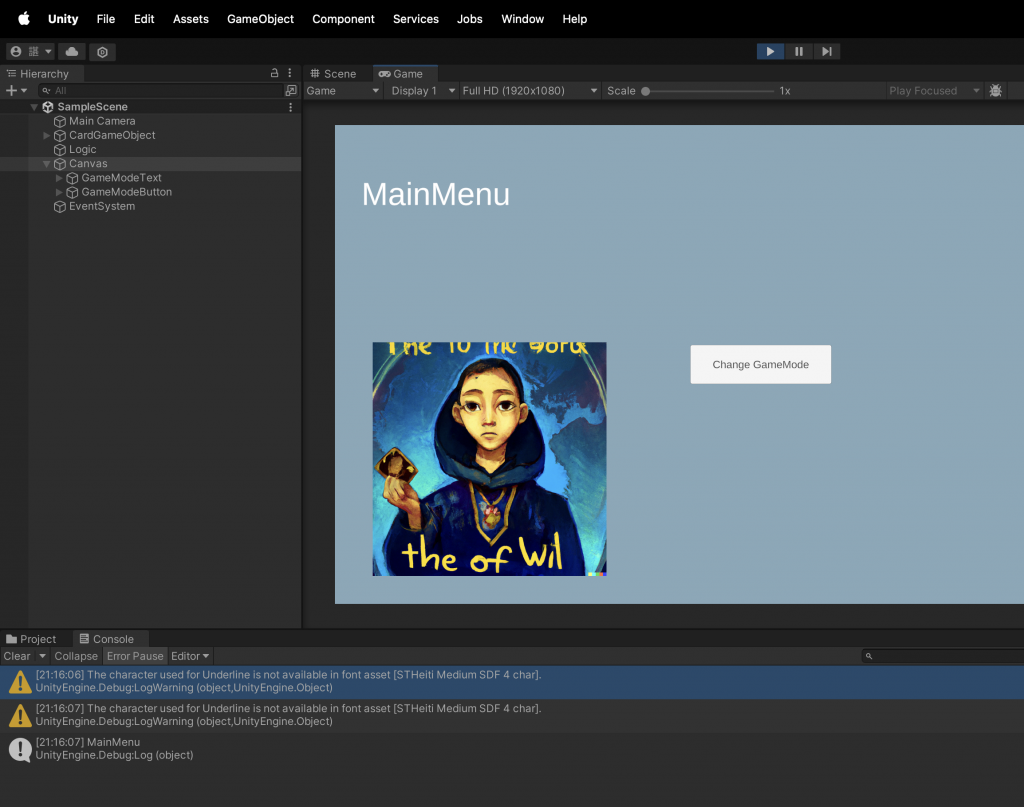This screenshot has height=807, width=1024.
Task: Expand the GameModeText foldout arrow
Action: click(x=59, y=178)
